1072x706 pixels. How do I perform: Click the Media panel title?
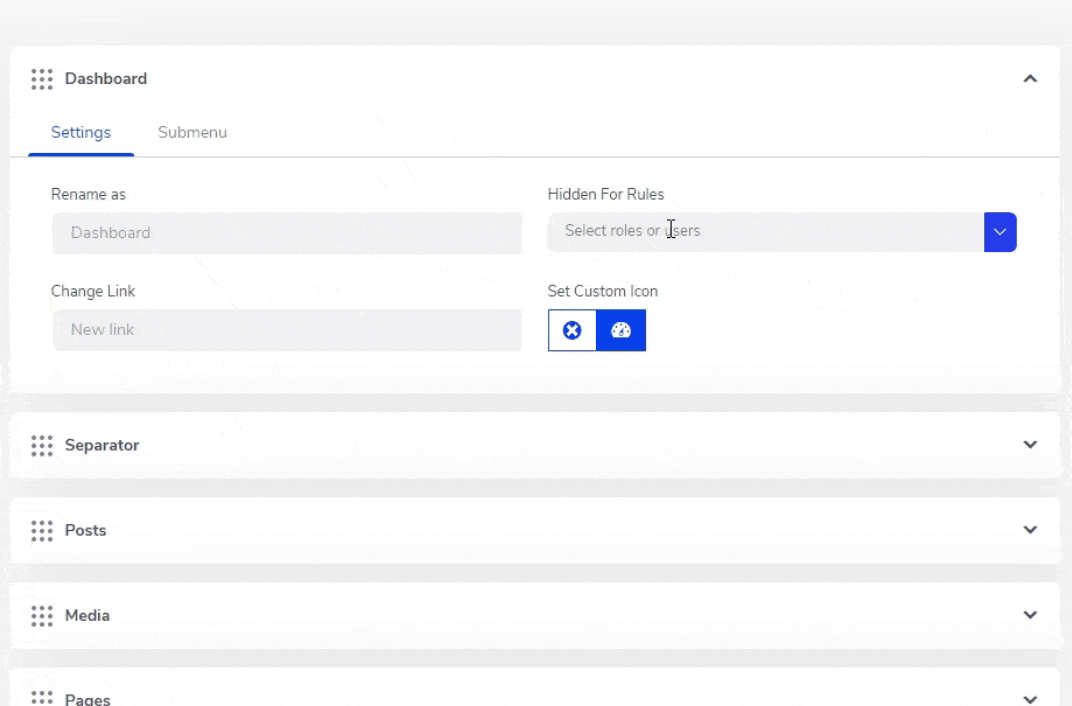point(88,616)
